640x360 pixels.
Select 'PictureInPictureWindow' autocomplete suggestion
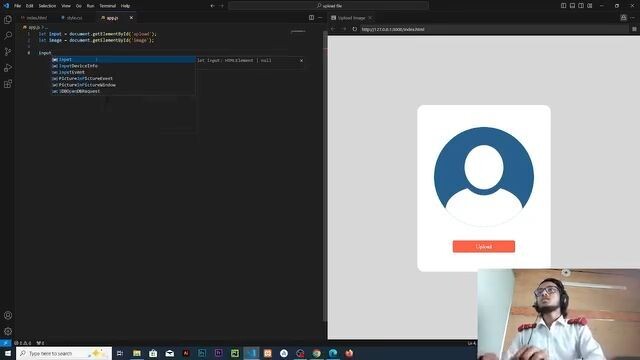tap(123, 85)
